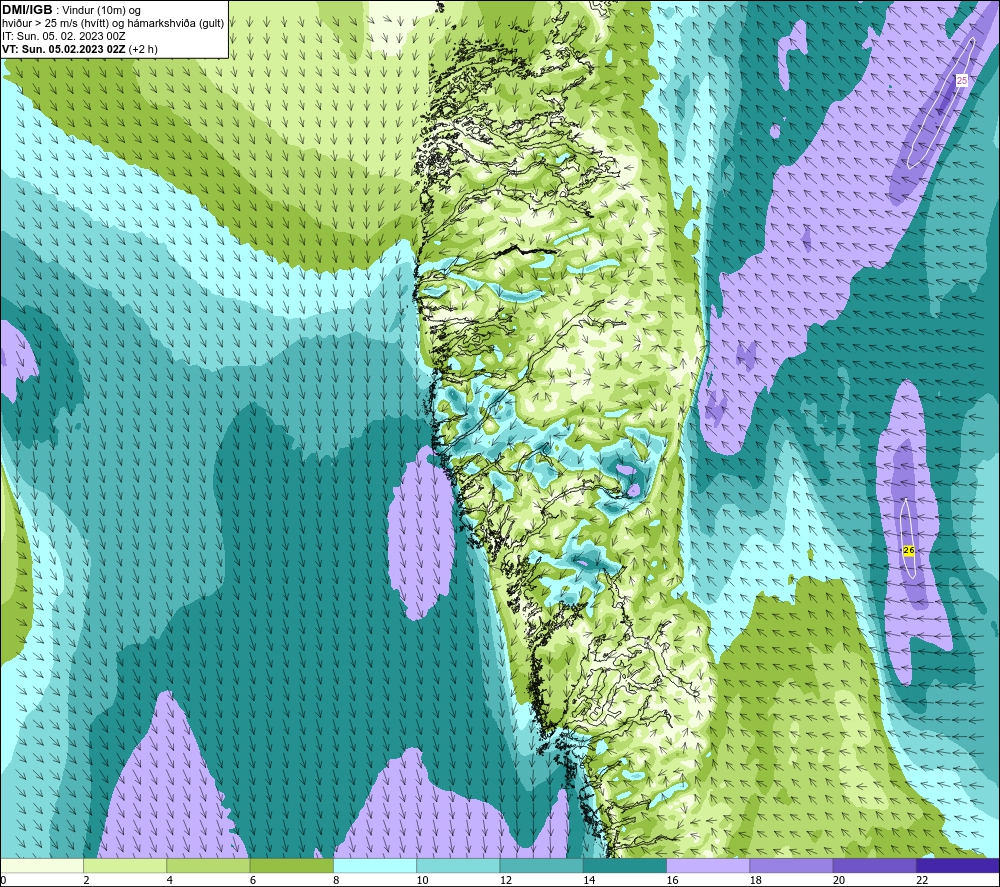Click the 18–20 m/s purple legend swatch
The height and width of the screenshot is (887, 1000).
tap(791, 865)
